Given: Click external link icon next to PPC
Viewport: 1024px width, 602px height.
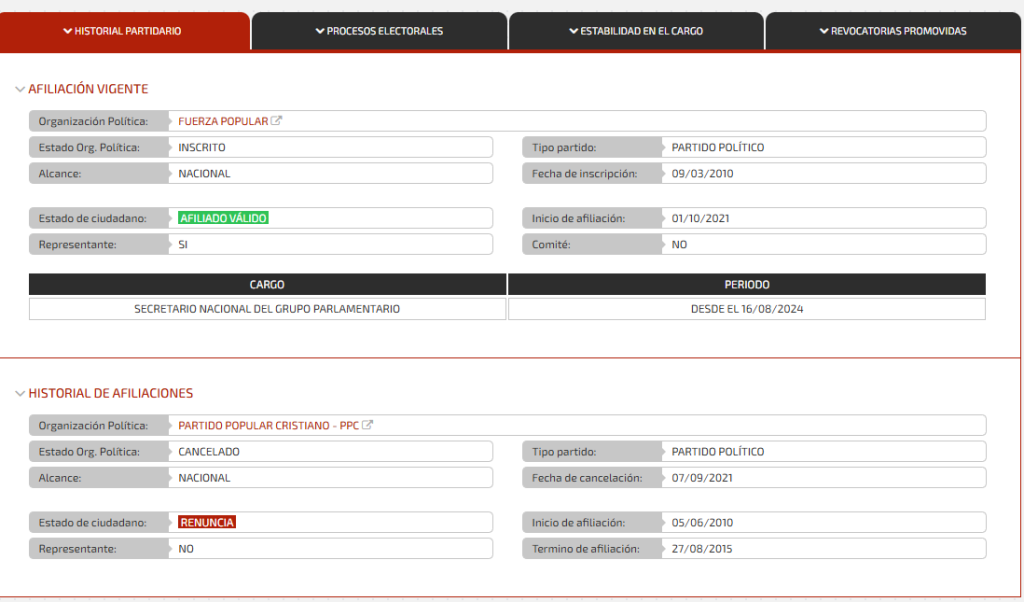Looking at the screenshot, I should 367,425.
